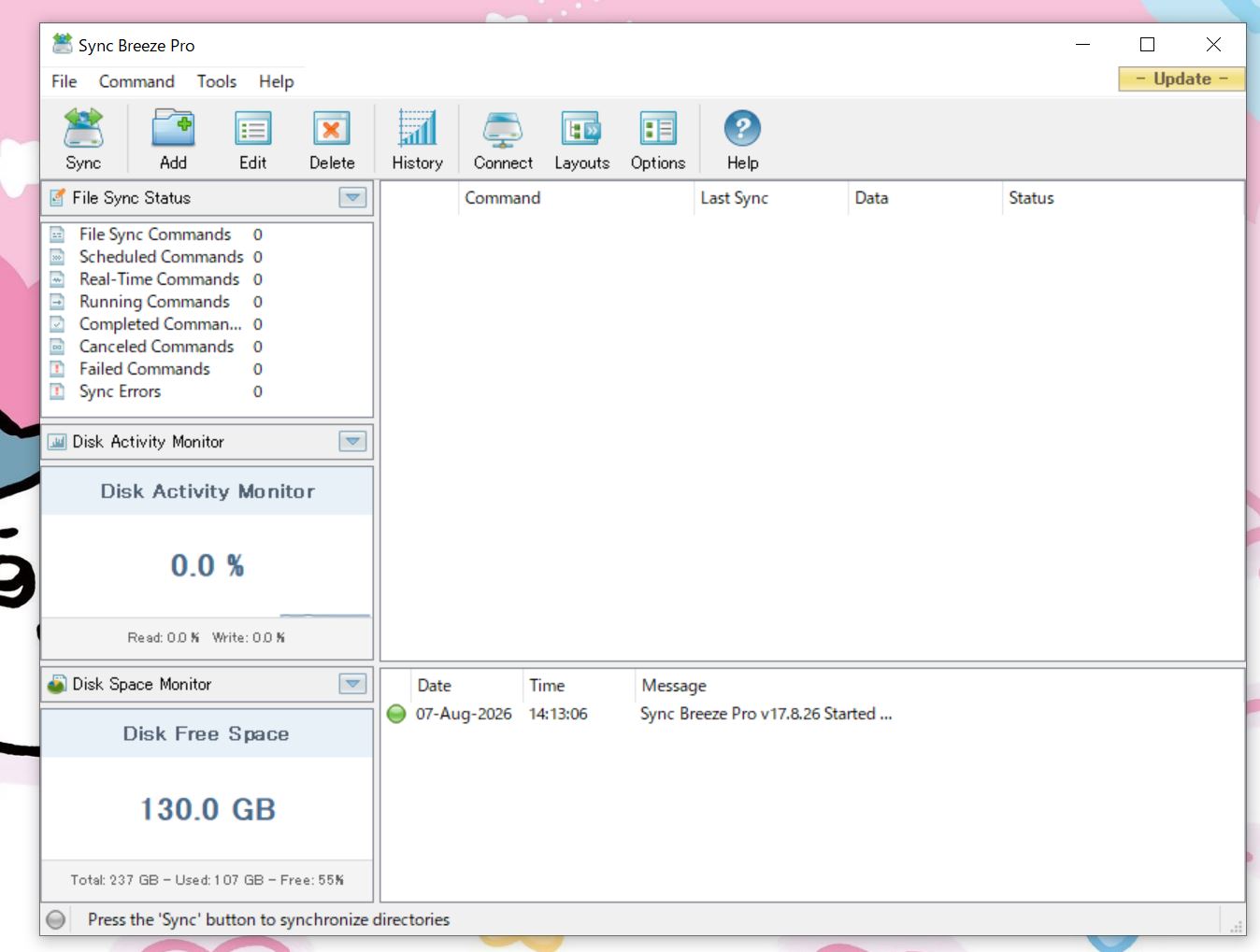Expand the File Sync Status dropdown
Viewport: 1260px width, 952px height.
(x=352, y=198)
